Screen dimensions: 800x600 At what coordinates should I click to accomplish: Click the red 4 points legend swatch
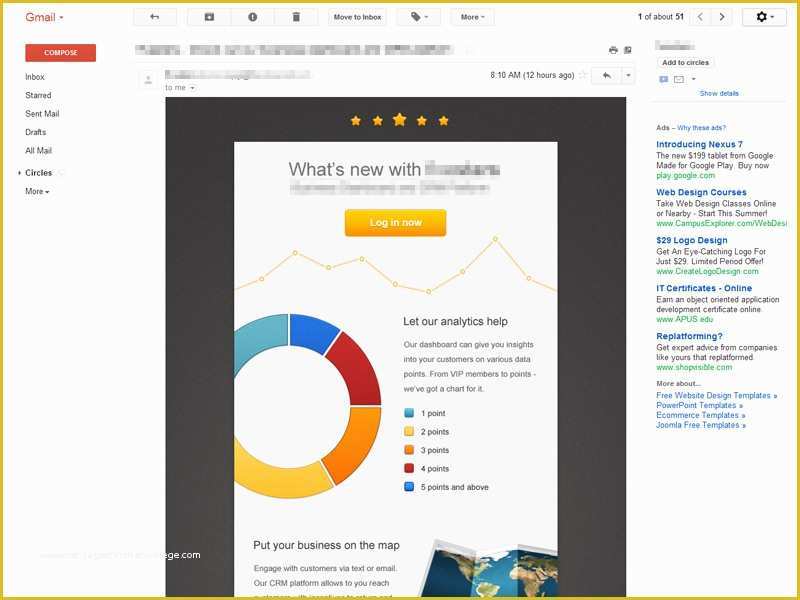(409, 468)
